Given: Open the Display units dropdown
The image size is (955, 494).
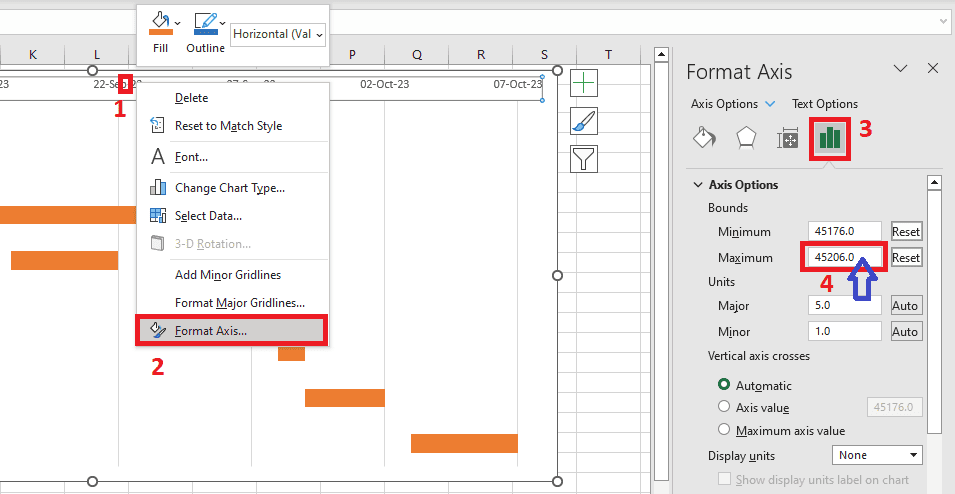Looking at the screenshot, I should click(x=880, y=455).
